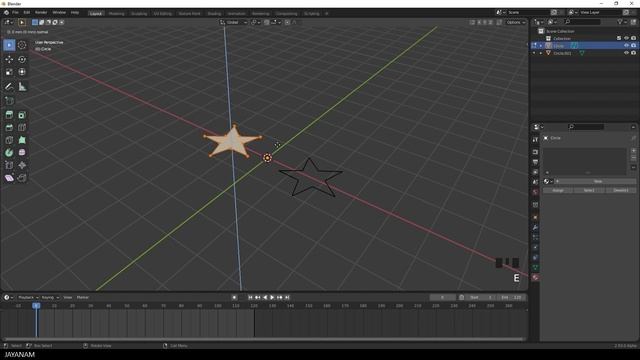Open the File menu

(x=15, y=13)
